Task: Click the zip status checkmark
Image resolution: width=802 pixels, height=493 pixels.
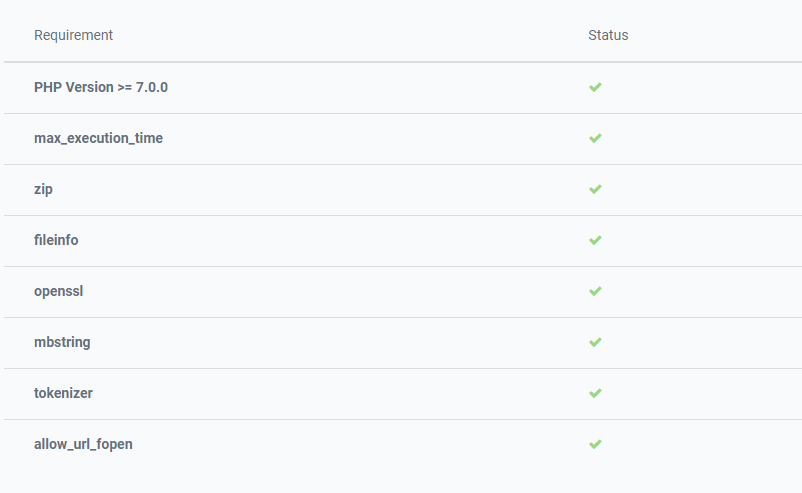Action: click(x=595, y=190)
